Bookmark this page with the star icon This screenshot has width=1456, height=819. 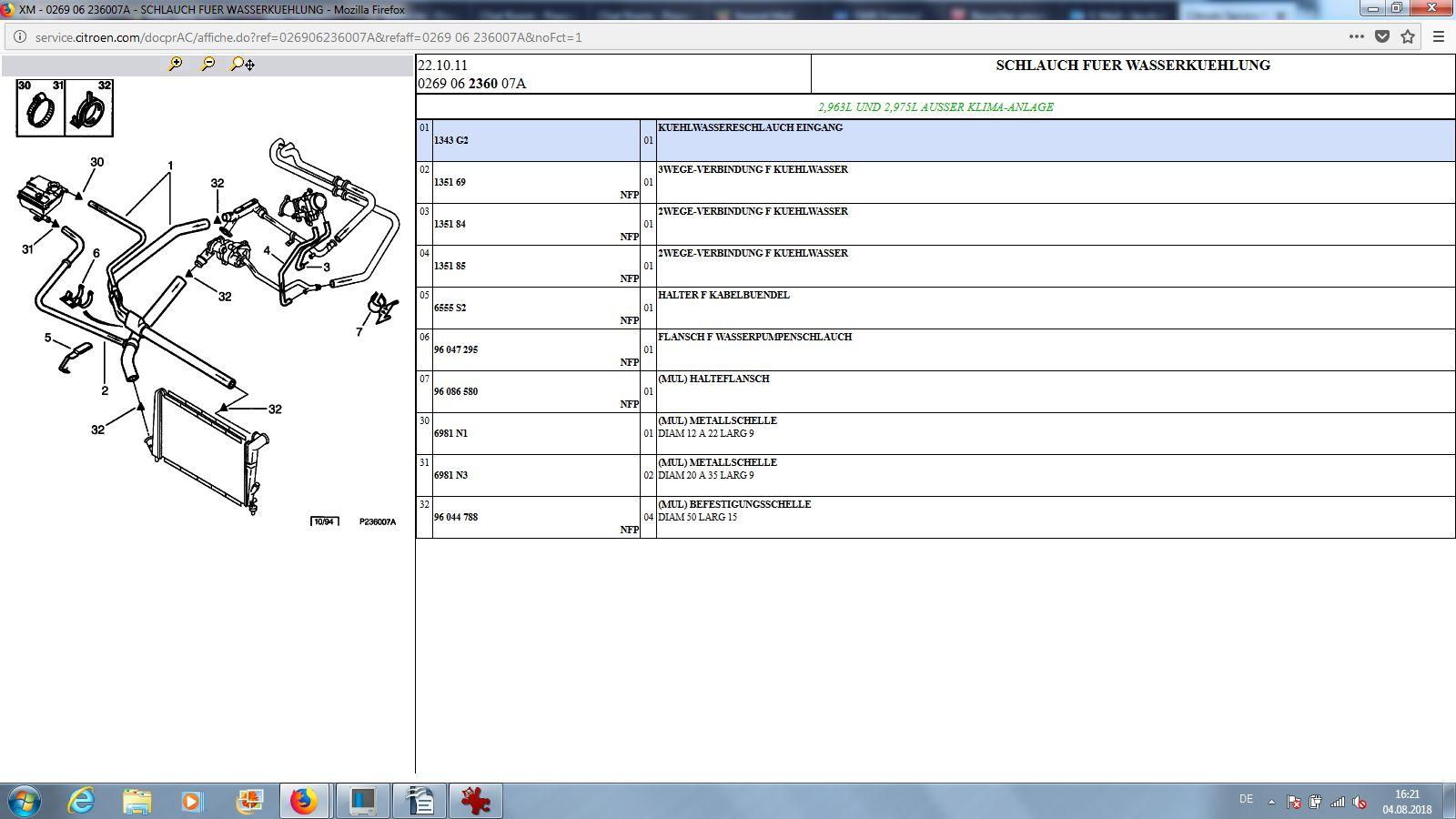click(x=1408, y=37)
